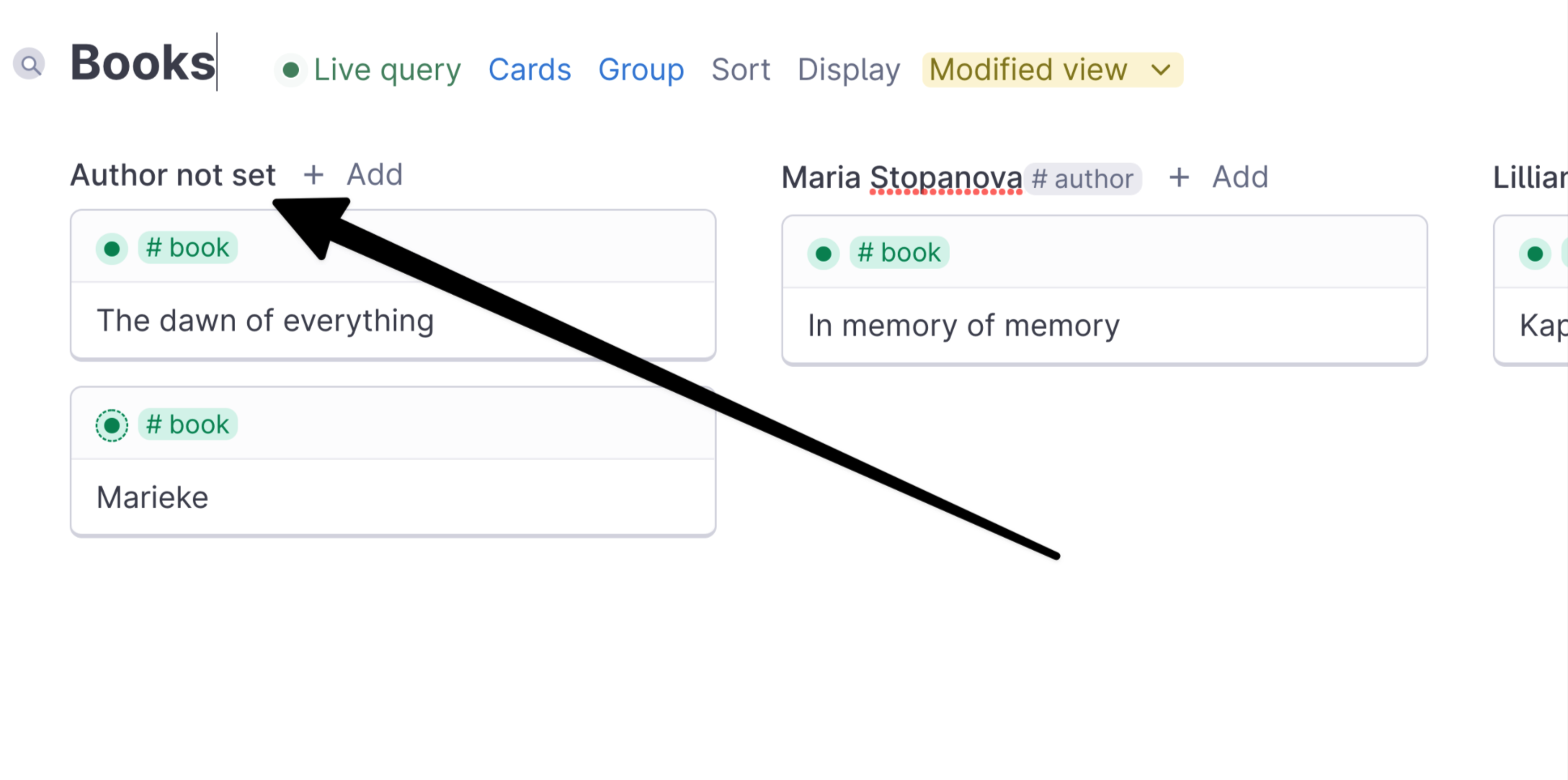The image size is (1568, 780).
Task: Click the search magnifier icon beside Books
Action: [x=29, y=65]
